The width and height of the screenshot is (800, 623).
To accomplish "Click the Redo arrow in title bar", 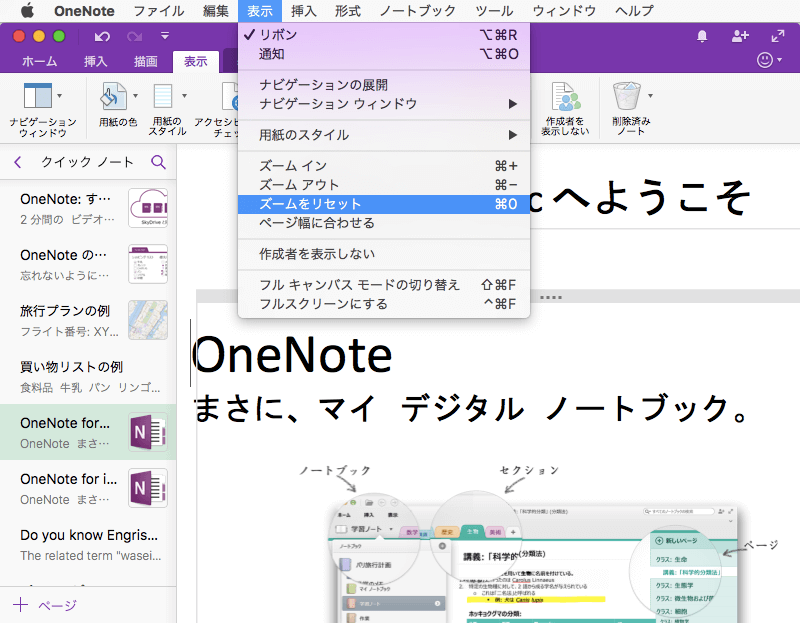I will [134, 36].
